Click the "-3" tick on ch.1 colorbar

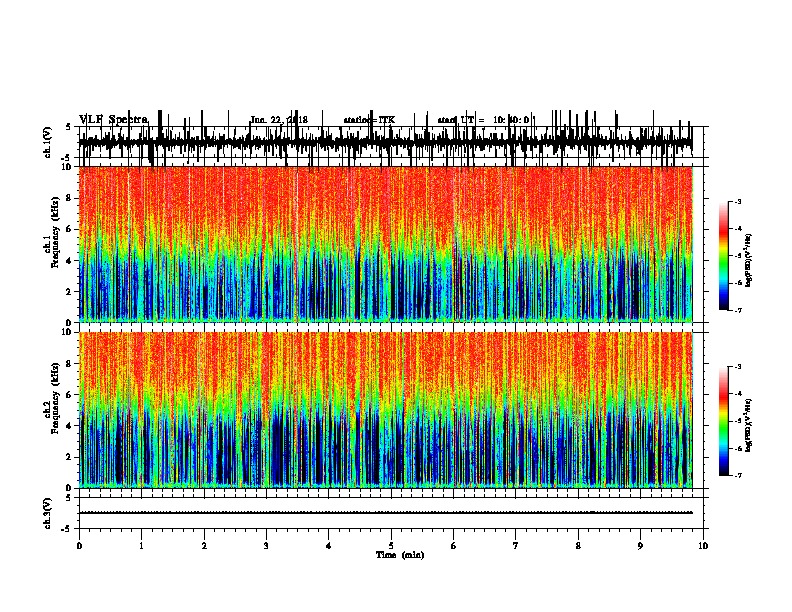pyautogui.click(x=737, y=201)
